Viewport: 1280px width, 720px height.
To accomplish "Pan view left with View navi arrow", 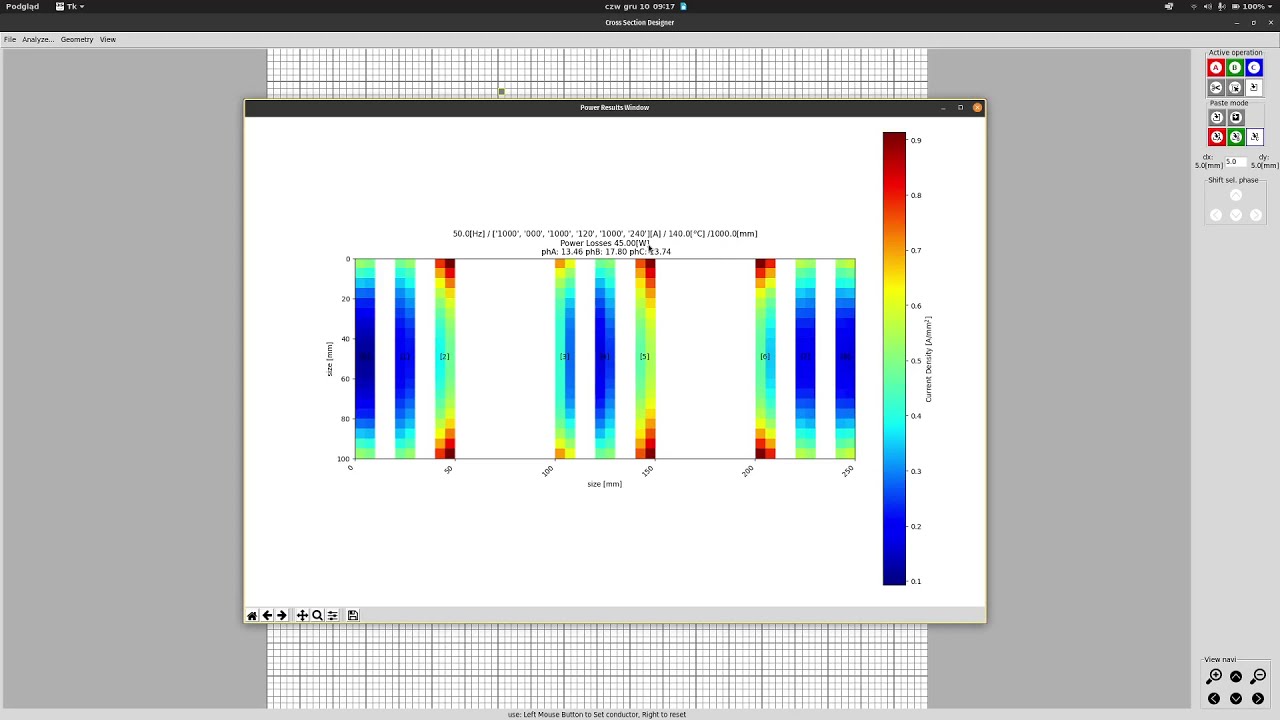I will coord(1214,698).
